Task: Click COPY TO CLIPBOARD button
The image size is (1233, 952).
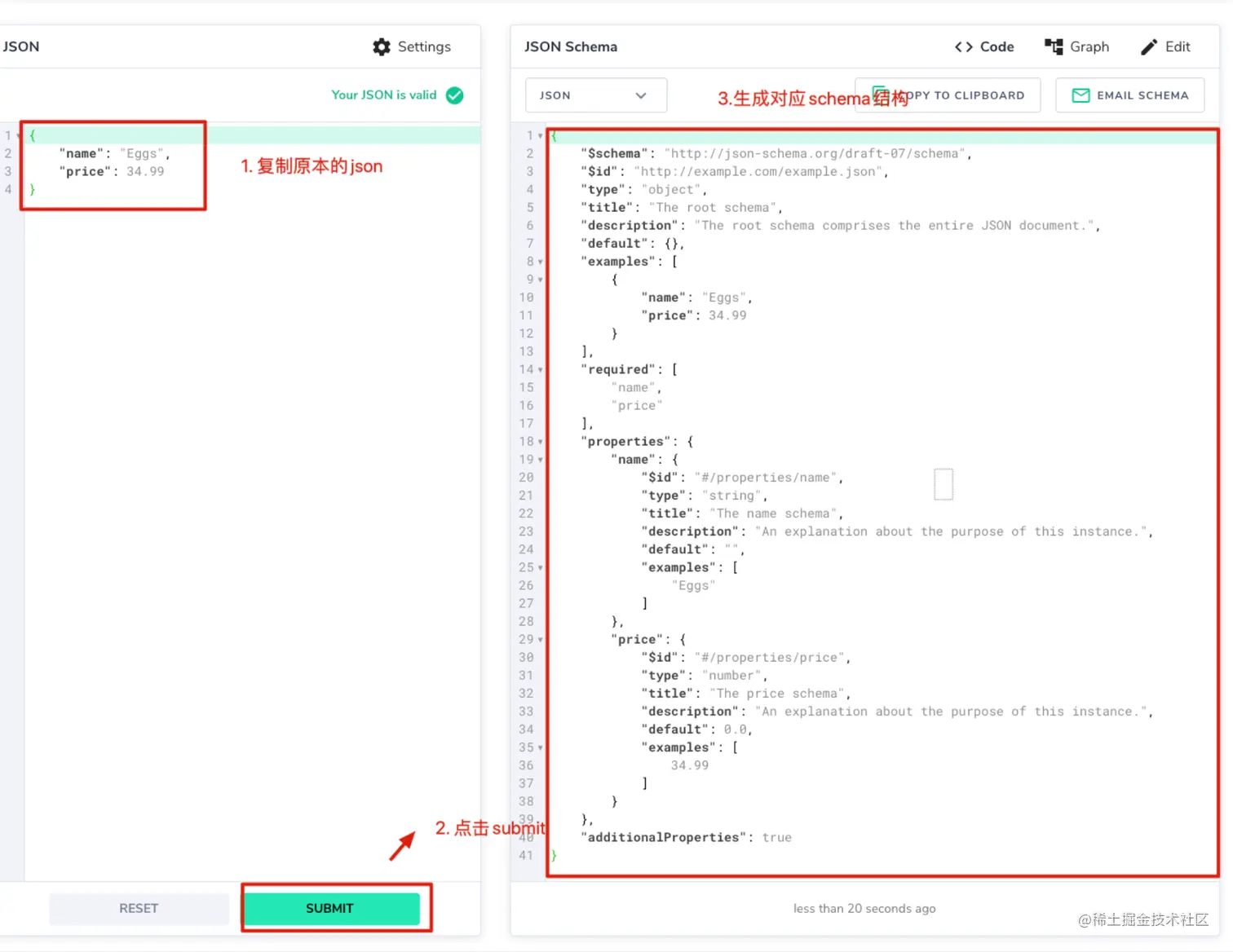Action: (x=948, y=95)
